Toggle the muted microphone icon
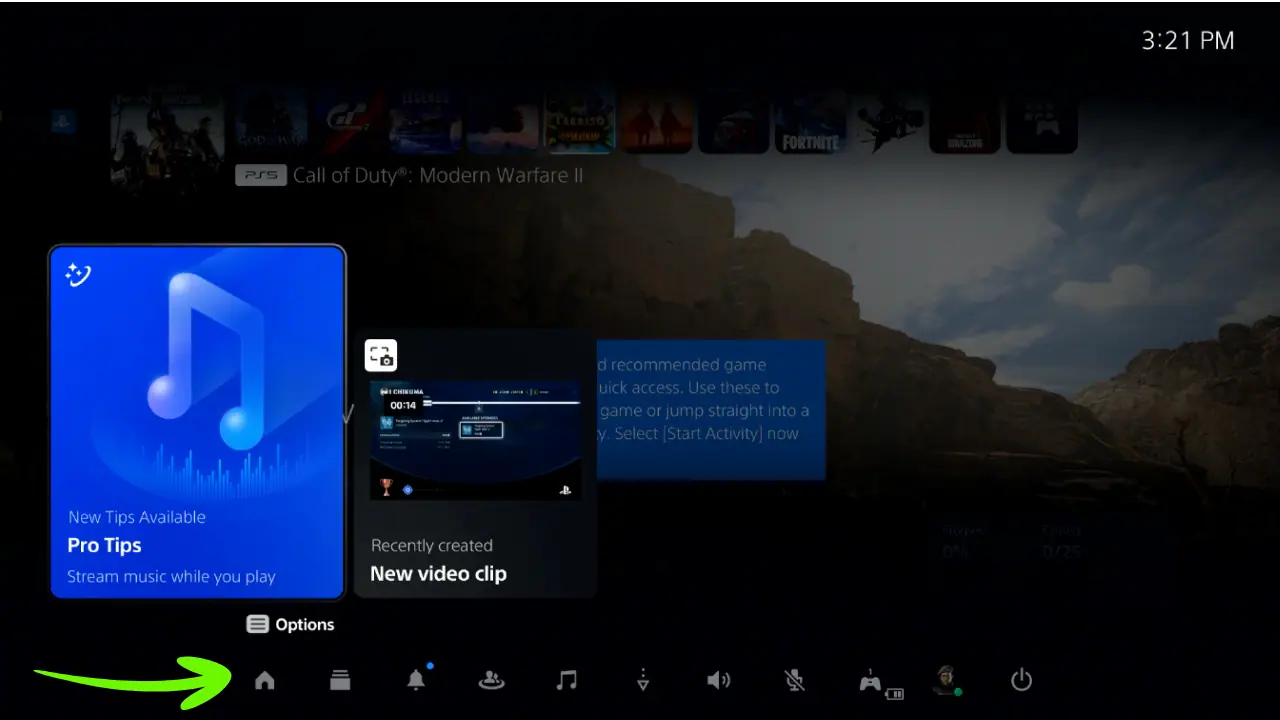This screenshot has height=720, width=1280. (x=795, y=681)
